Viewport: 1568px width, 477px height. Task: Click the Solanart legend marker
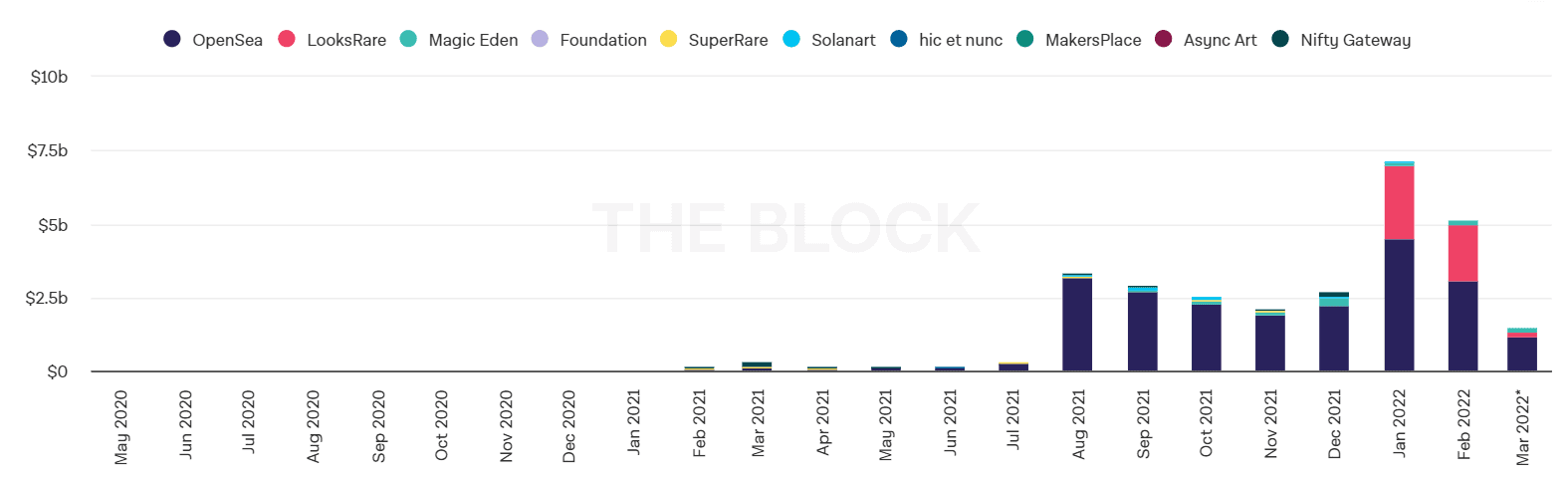pos(791,39)
